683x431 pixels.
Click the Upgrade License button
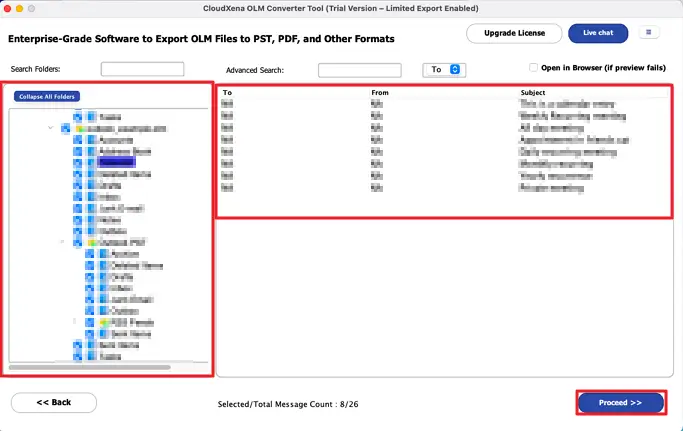[513, 33]
